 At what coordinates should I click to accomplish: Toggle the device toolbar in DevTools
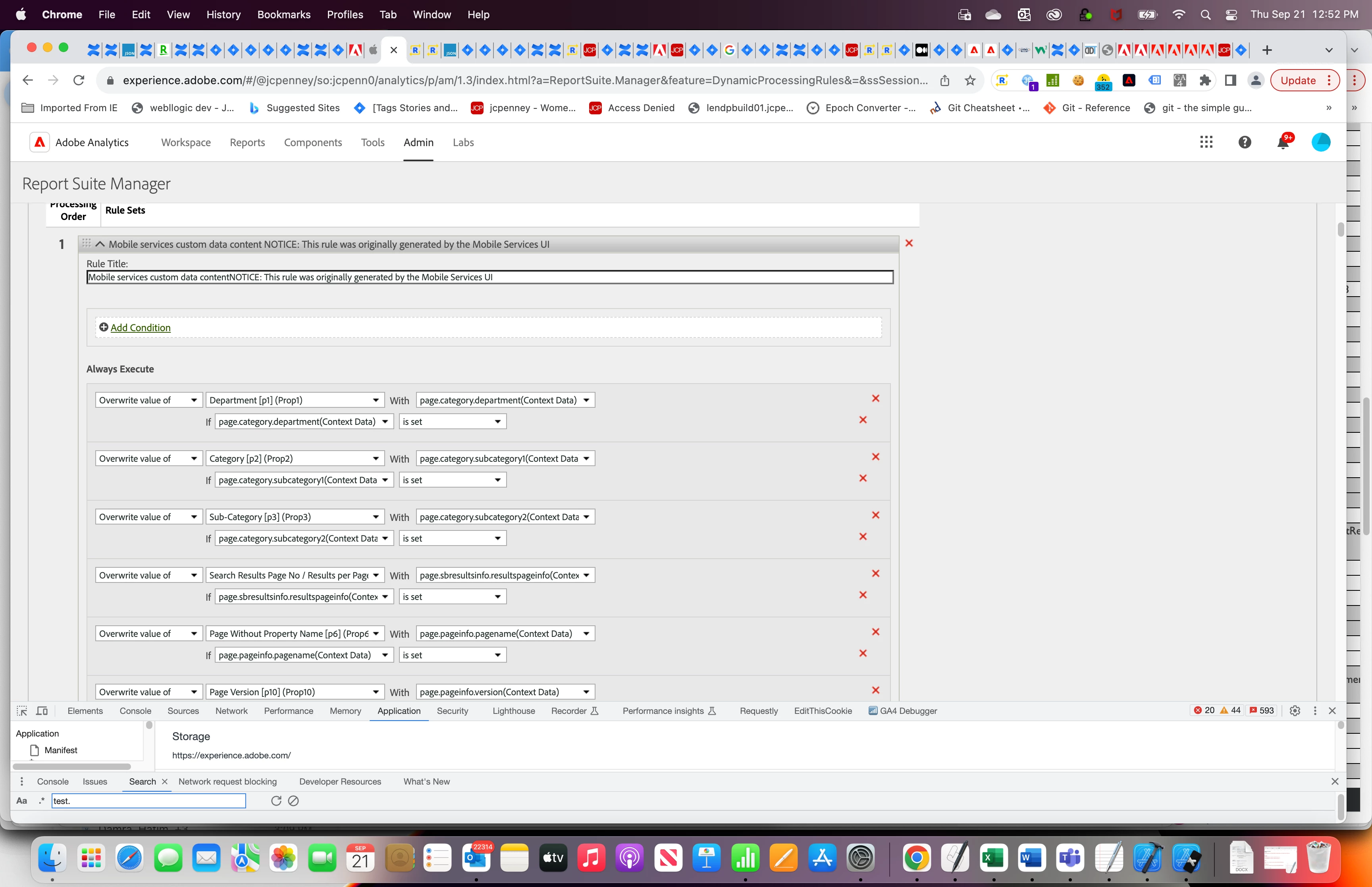(x=42, y=711)
